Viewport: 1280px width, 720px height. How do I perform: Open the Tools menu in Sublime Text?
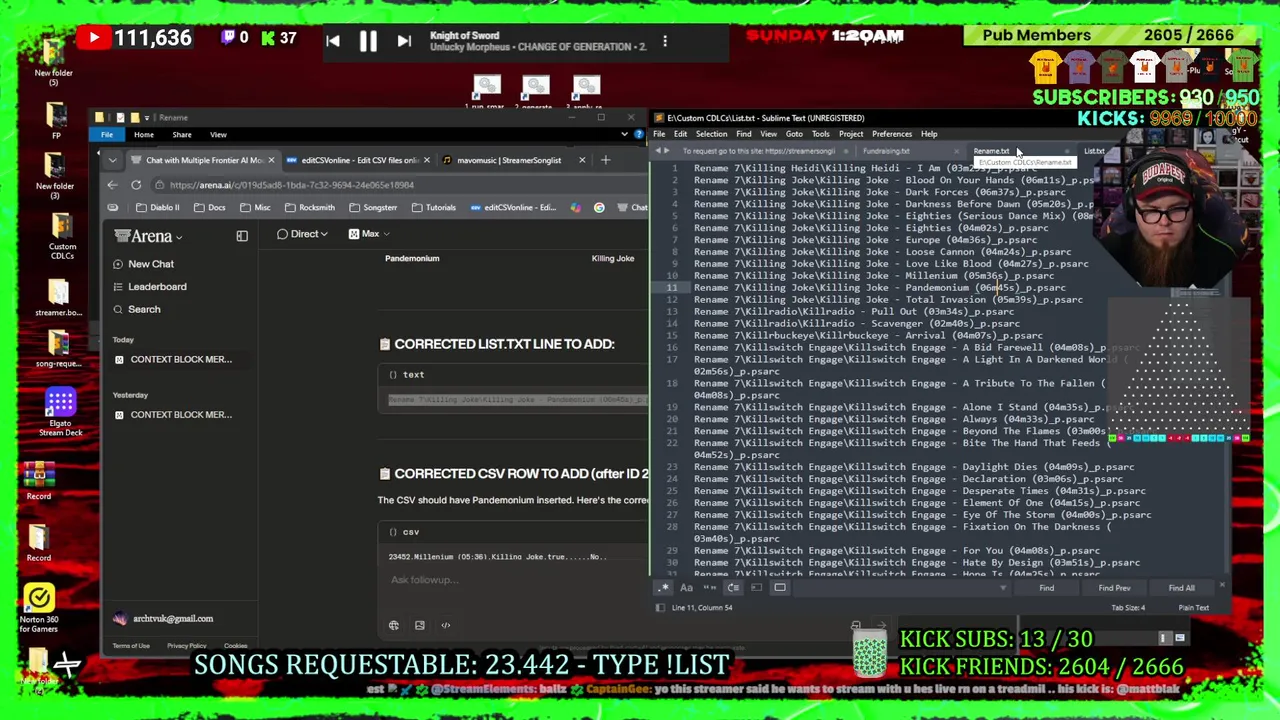(x=820, y=134)
